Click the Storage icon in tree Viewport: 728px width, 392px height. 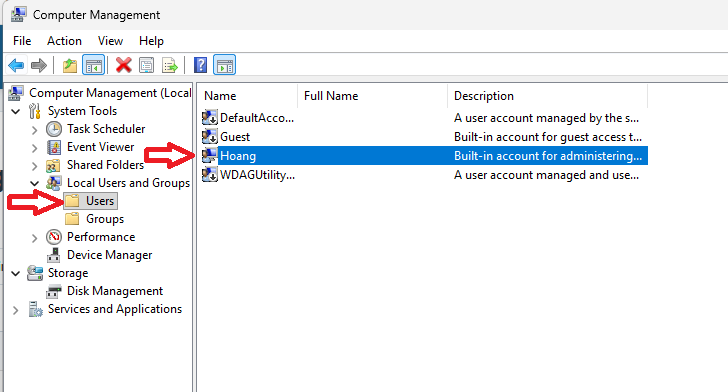coord(35,273)
